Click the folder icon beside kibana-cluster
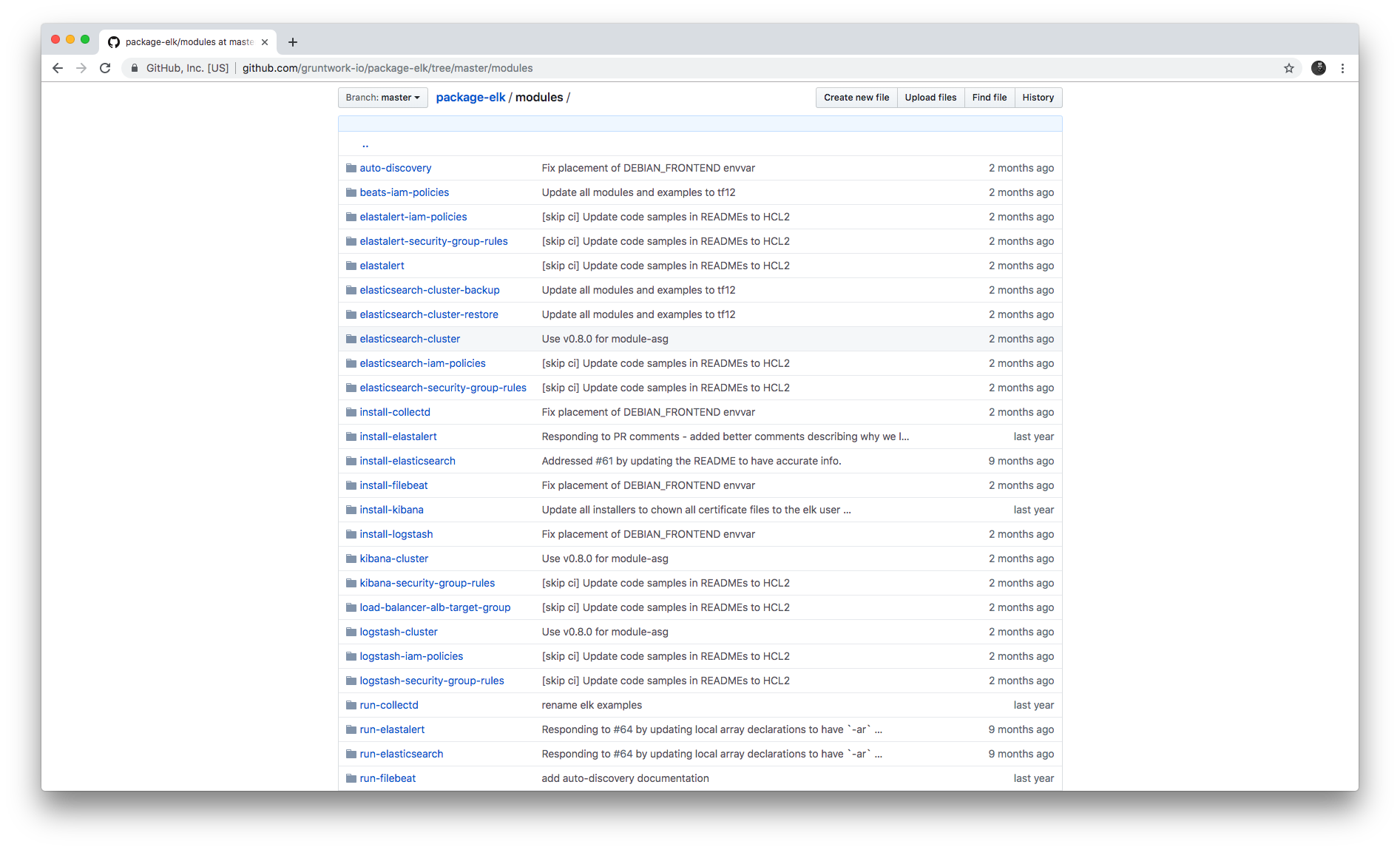Screen dimensions: 1400x850 351,559
